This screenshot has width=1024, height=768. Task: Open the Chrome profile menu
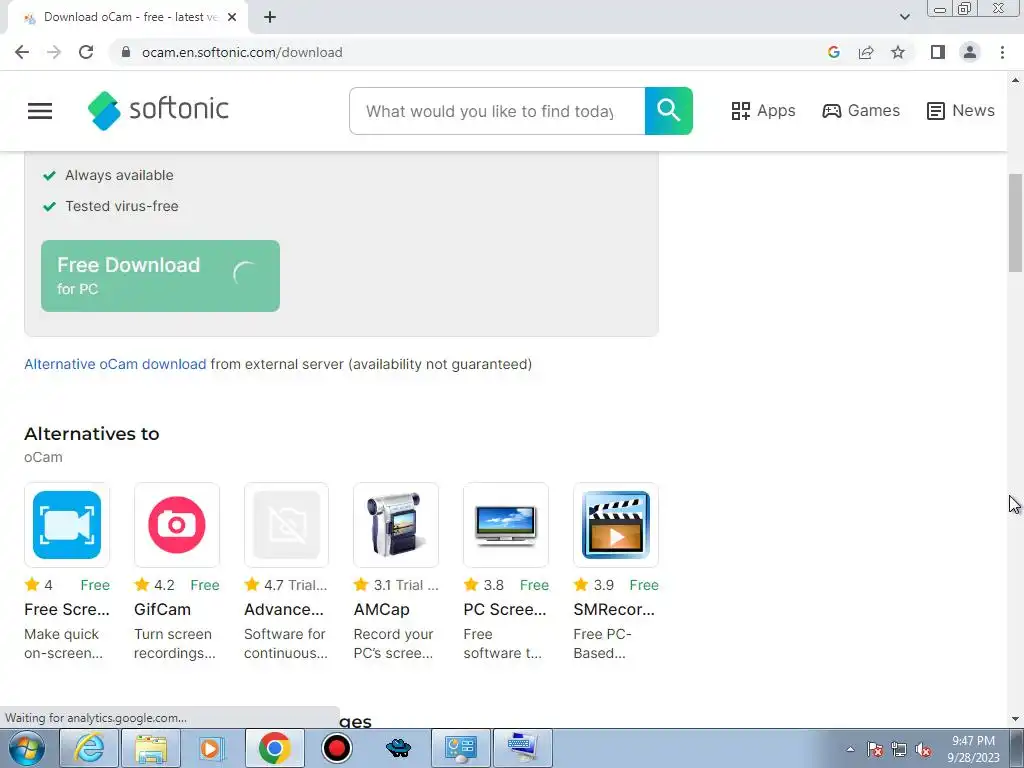(970, 52)
